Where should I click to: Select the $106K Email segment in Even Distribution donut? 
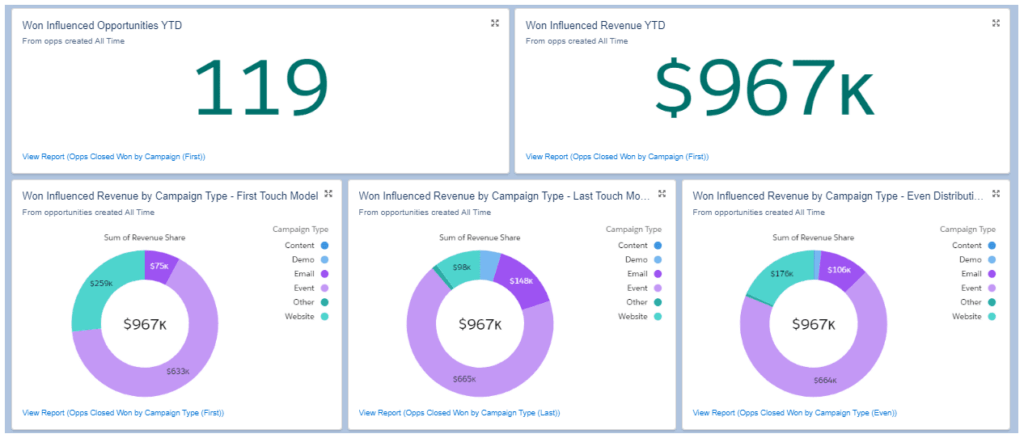[x=841, y=269]
